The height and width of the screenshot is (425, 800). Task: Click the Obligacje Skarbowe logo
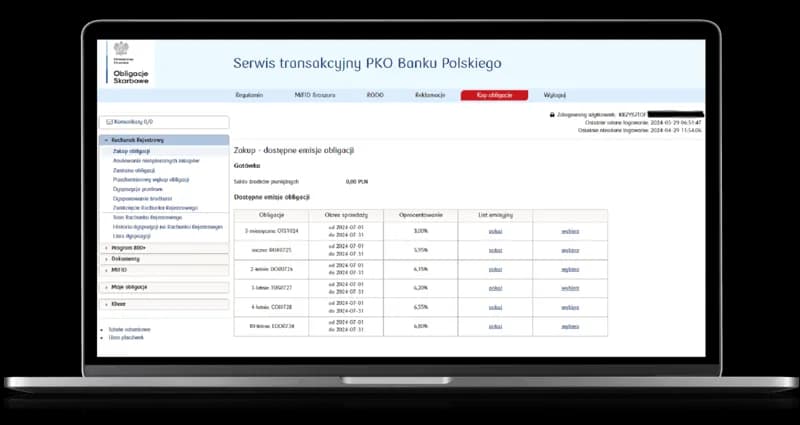click(125, 62)
